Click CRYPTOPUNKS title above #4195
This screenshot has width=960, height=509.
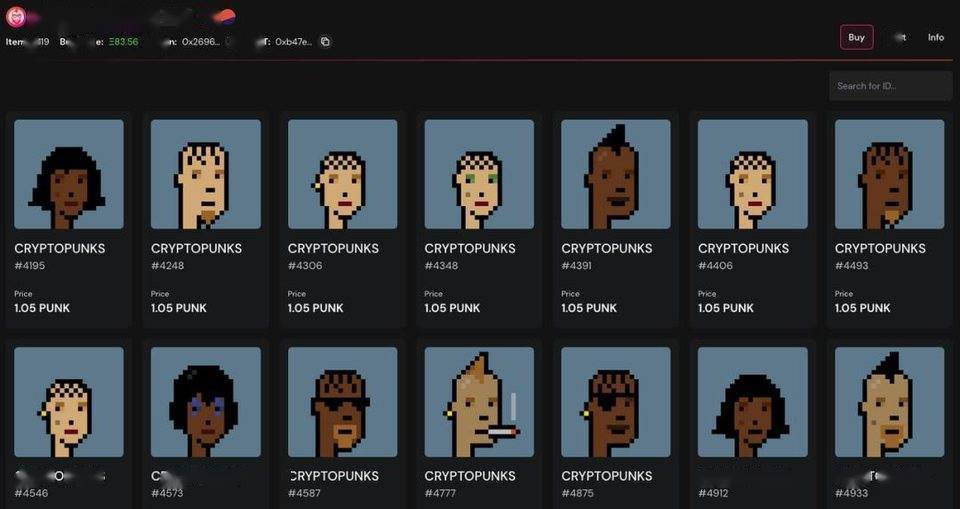pos(59,249)
